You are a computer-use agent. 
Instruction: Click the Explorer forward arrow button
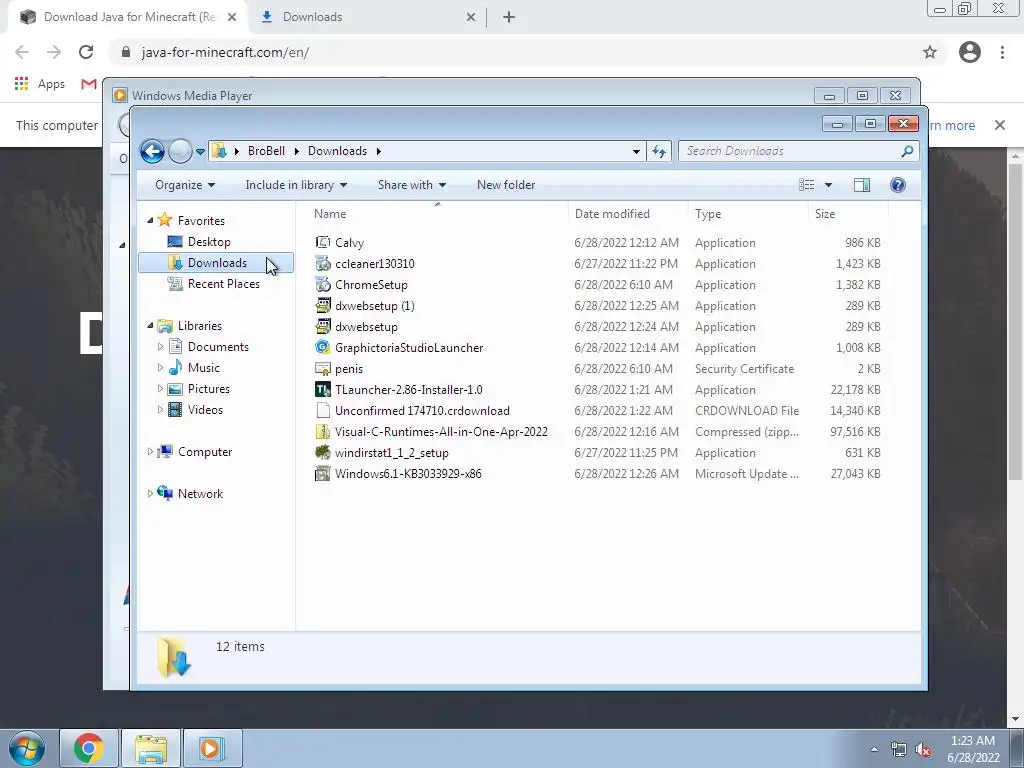coord(180,152)
